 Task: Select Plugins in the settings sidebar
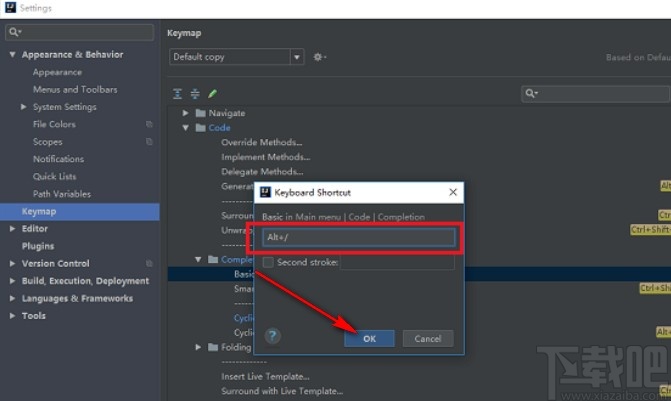point(38,246)
